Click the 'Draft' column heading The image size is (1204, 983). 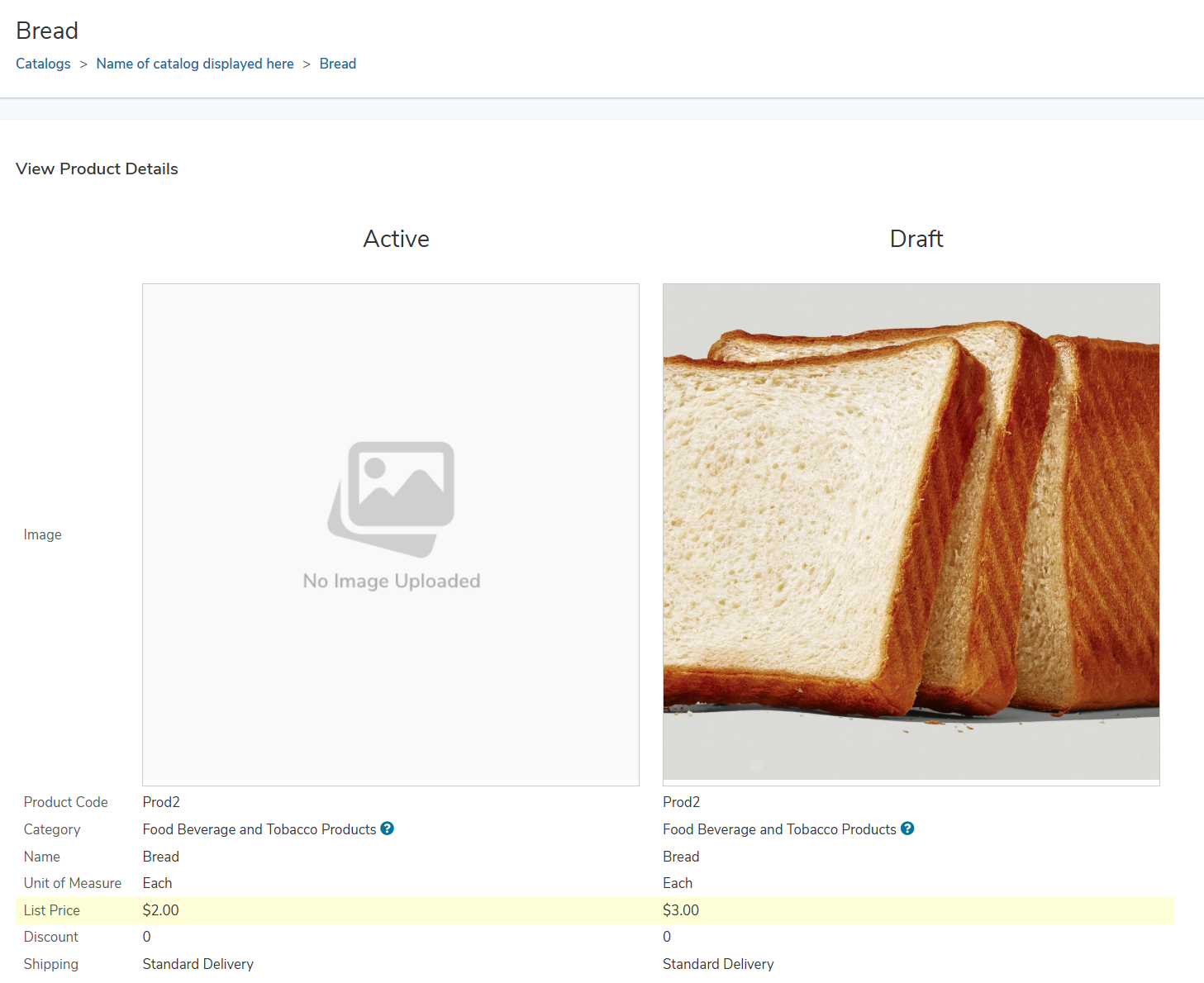tap(916, 239)
